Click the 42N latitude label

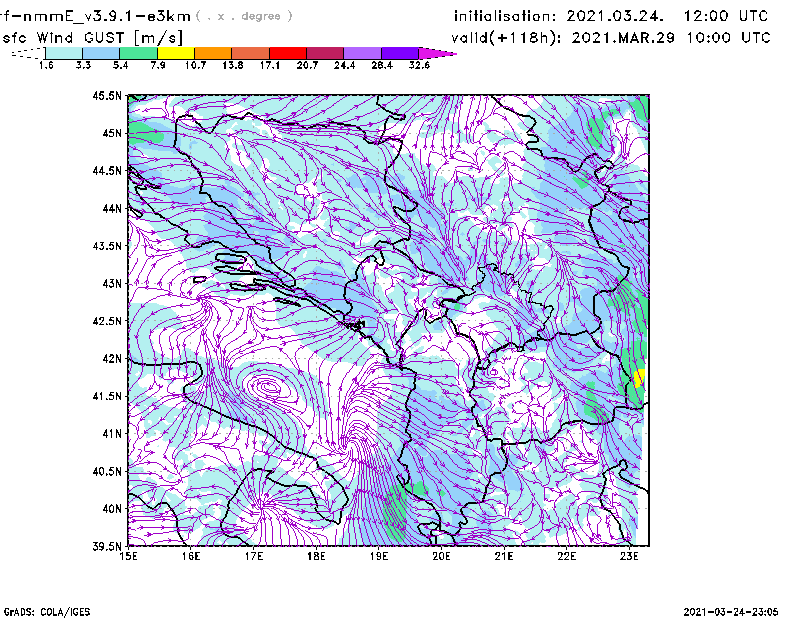pos(112,359)
